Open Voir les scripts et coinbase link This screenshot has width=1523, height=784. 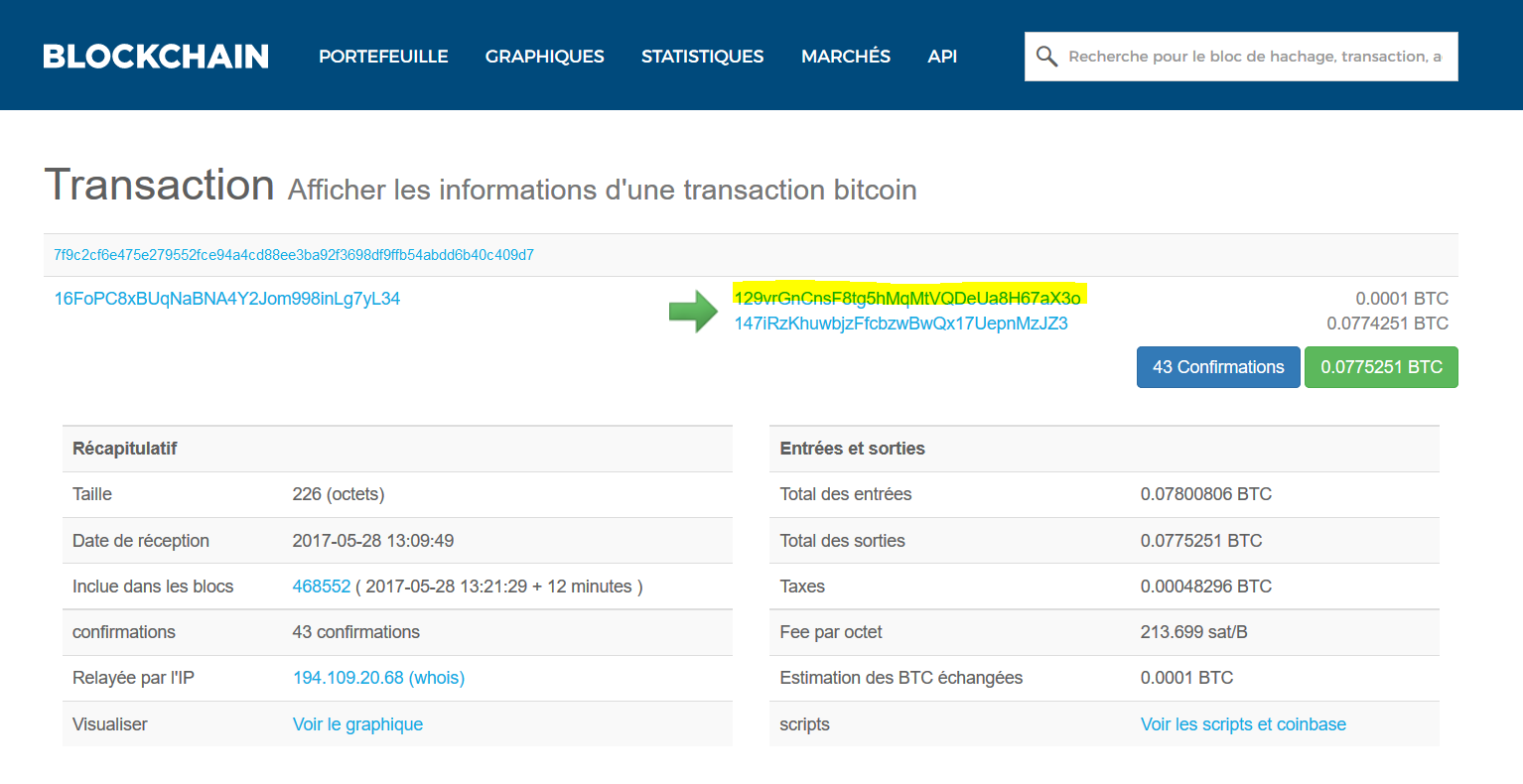(1243, 724)
